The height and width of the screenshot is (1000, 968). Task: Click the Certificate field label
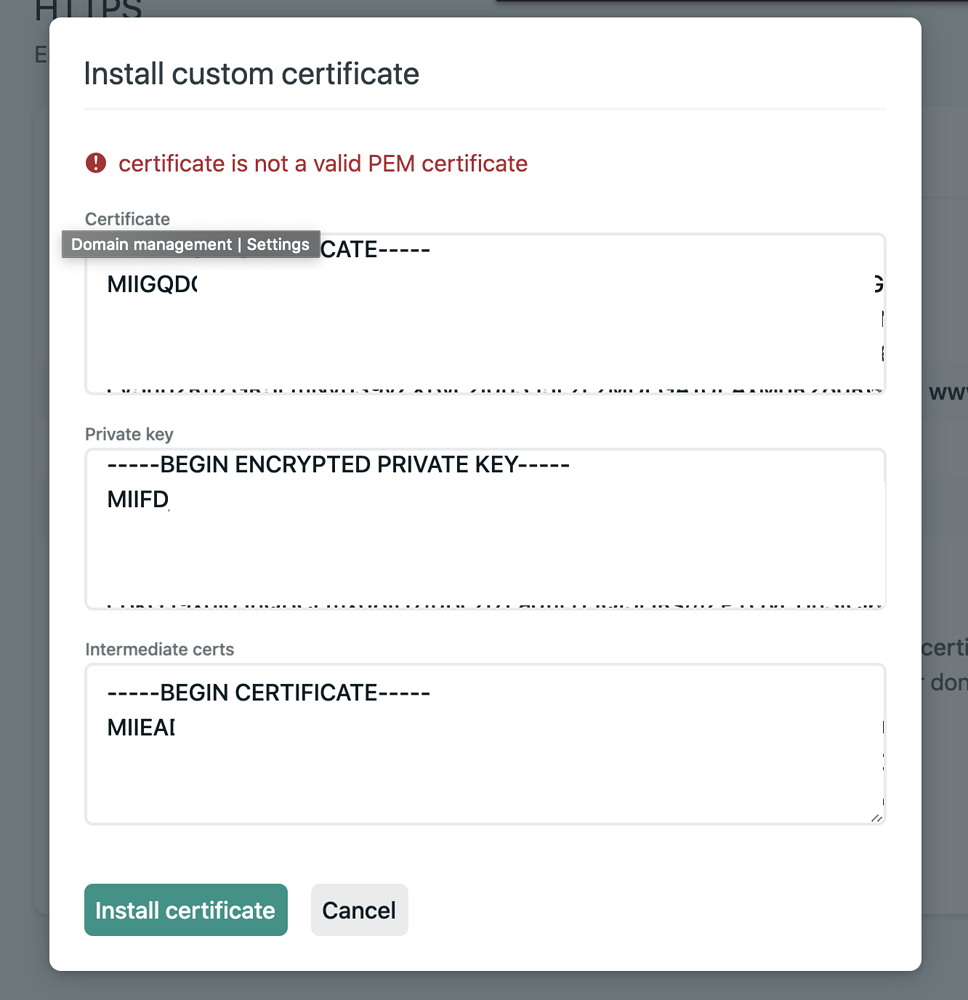click(x=127, y=219)
